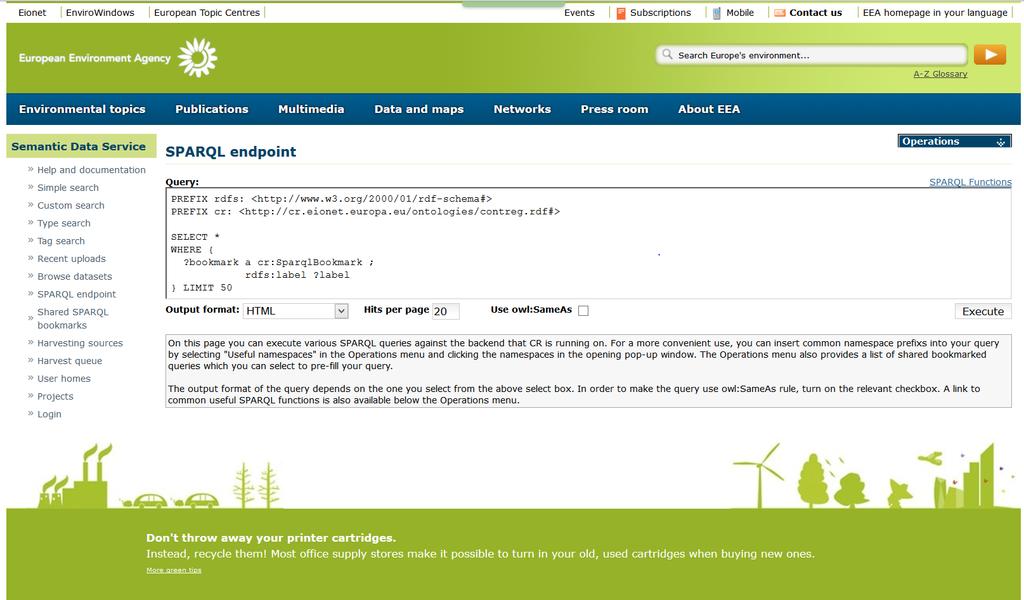This screenshot has height=600, width=1024.
Task: Click the orange search submit arrow button
Action: coord(989,55)
